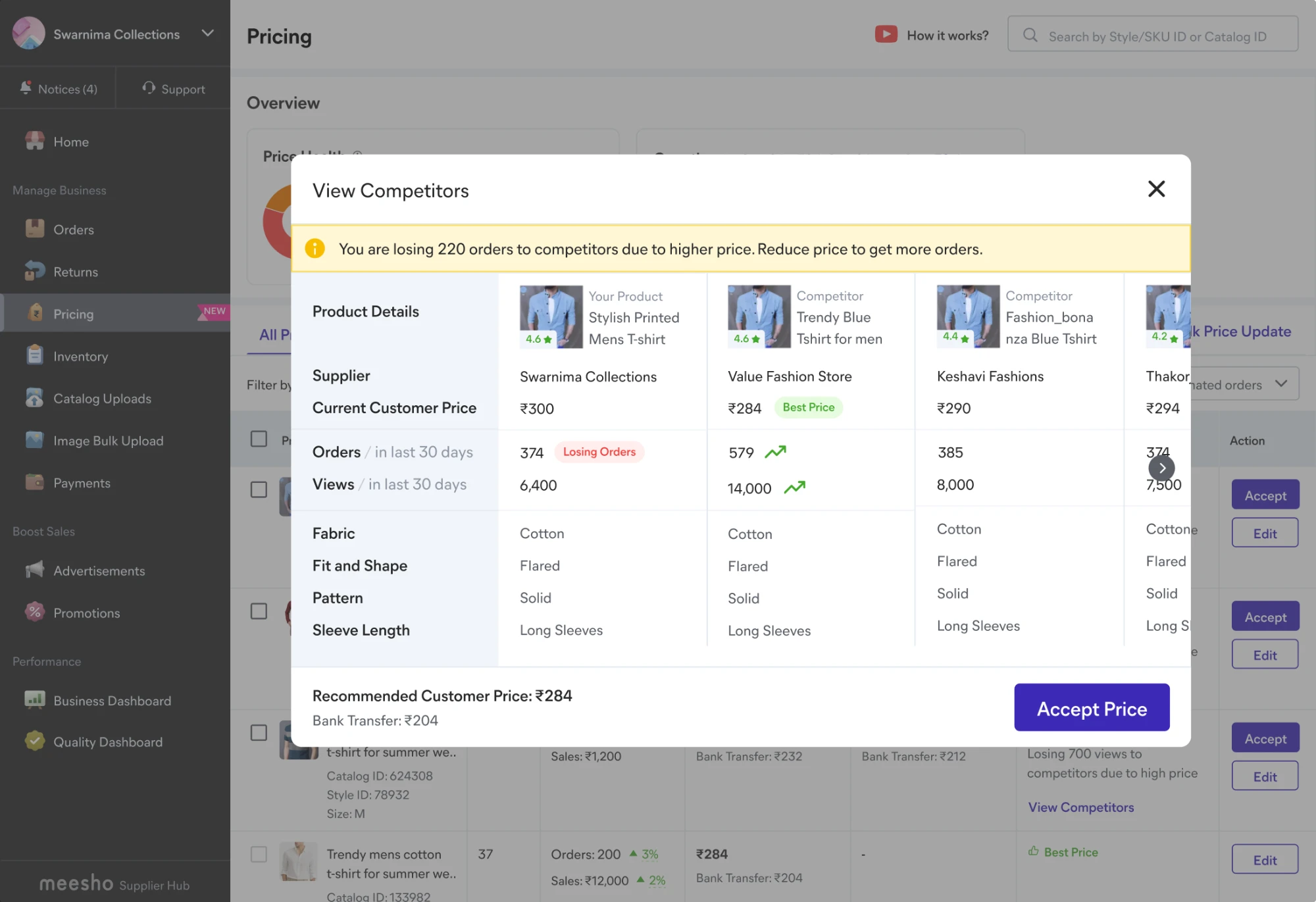
Task: Open Promotions percent icon
Action: pyautogui.click(x=34, y=612)
